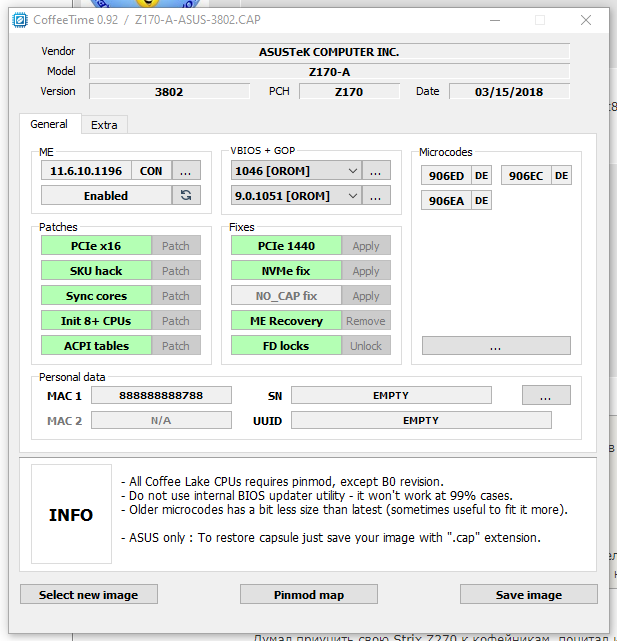Click Apply button for NO_CAP fix
The height and width of the screenshot is (641, 617).
(366, 296)
